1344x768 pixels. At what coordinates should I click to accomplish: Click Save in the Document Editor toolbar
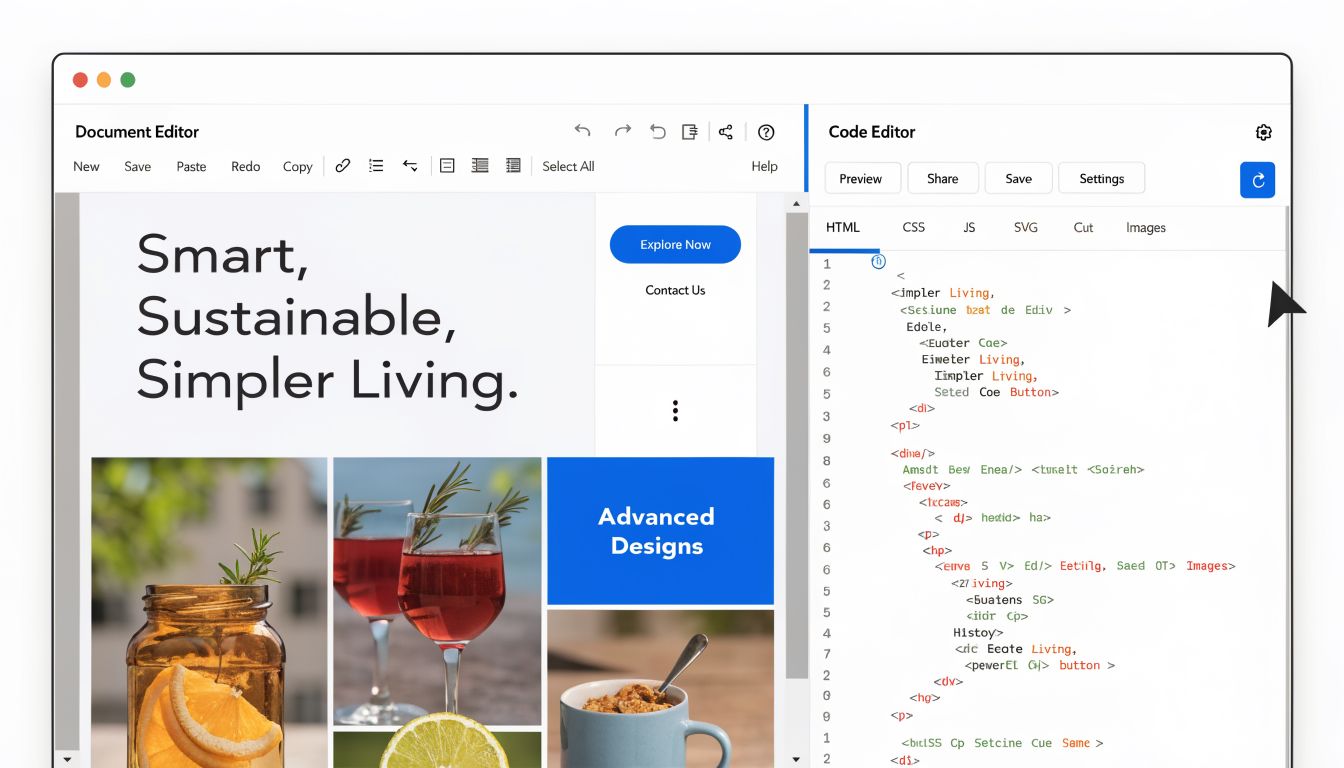(x=137, y=167)
